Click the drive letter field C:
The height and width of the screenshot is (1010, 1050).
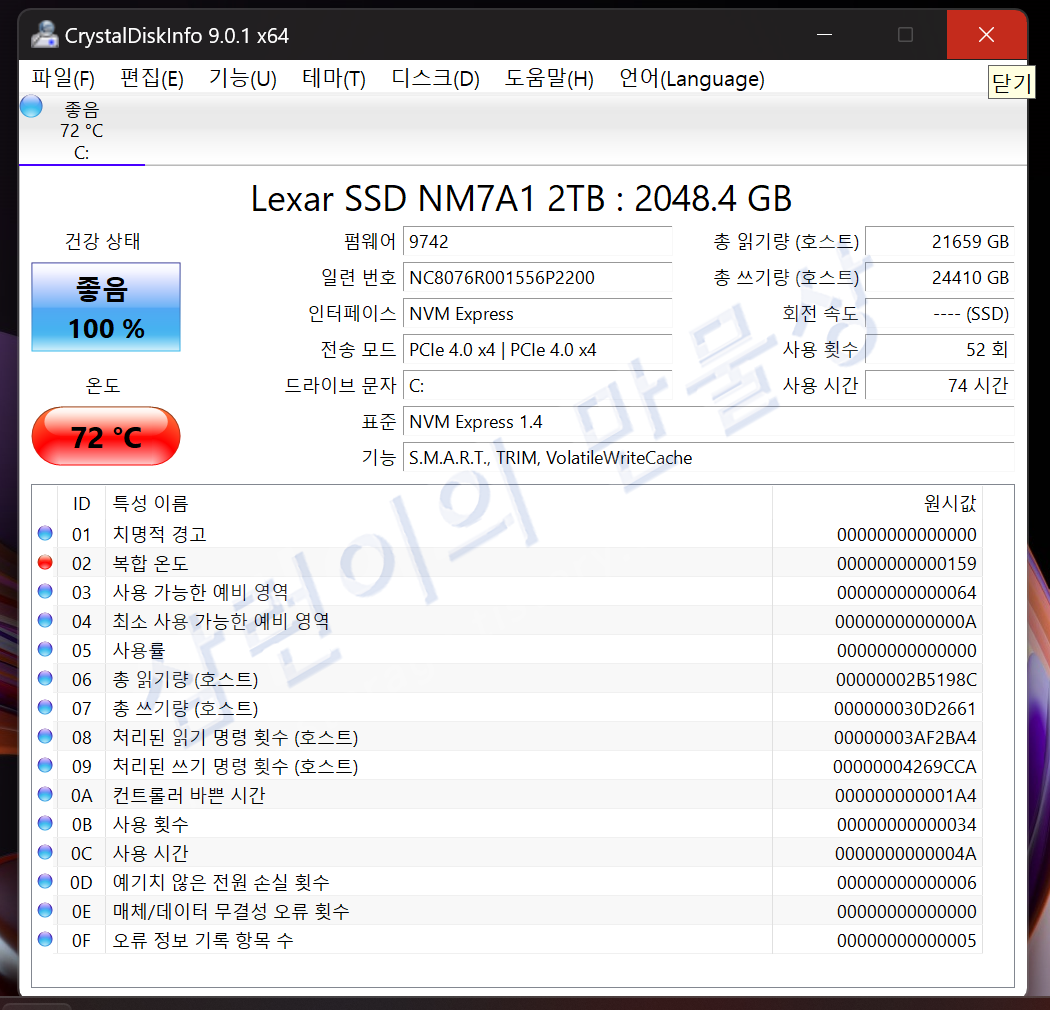click(x=537, y=386)
